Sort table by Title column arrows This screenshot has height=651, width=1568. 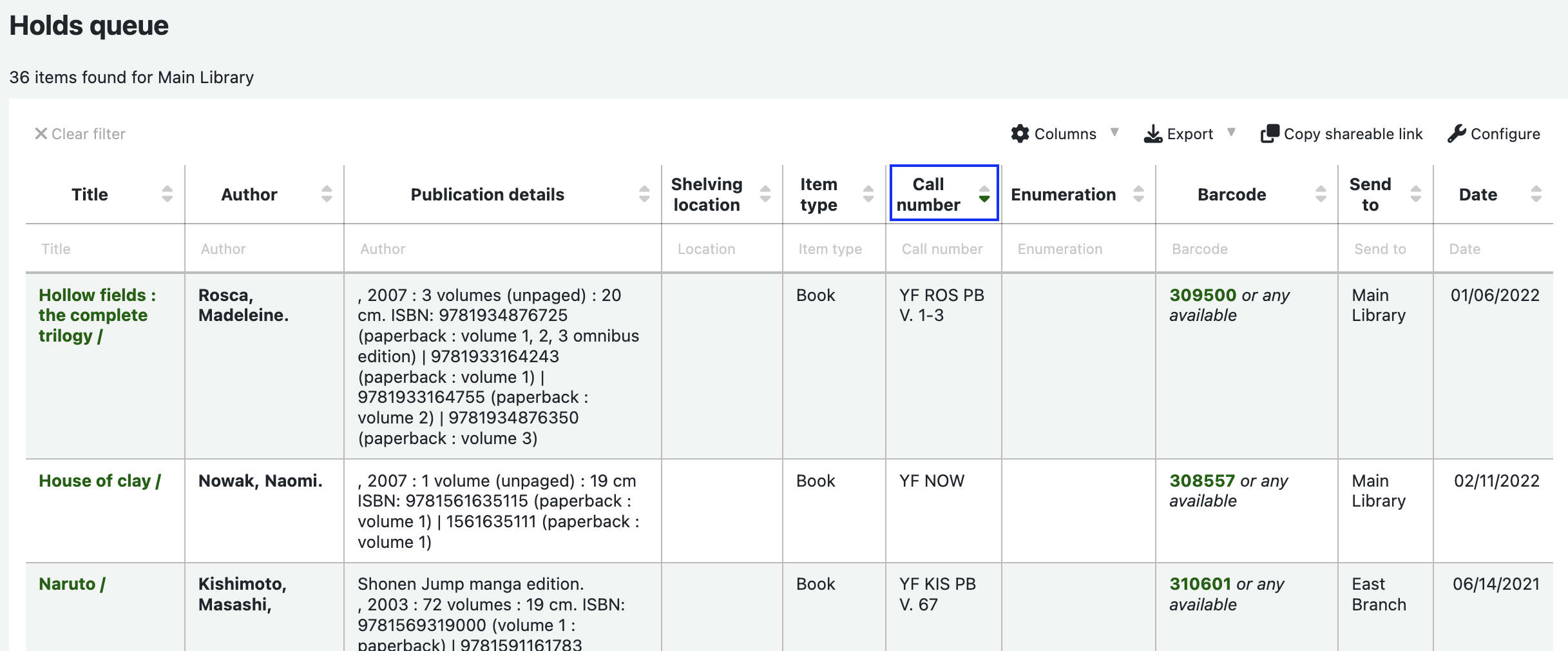(167, 194)
